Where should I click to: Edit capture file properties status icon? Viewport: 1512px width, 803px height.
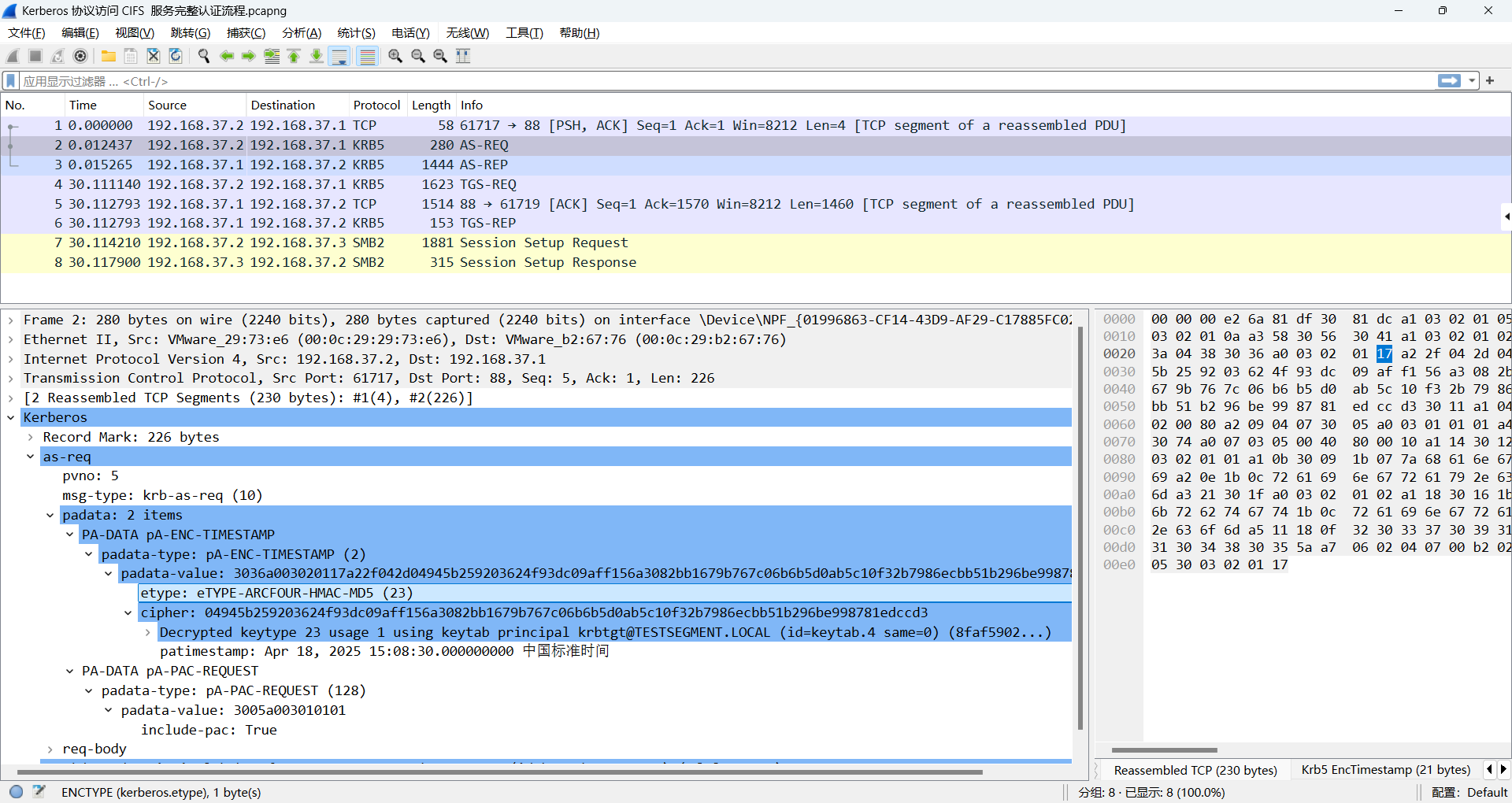point(39,792)
